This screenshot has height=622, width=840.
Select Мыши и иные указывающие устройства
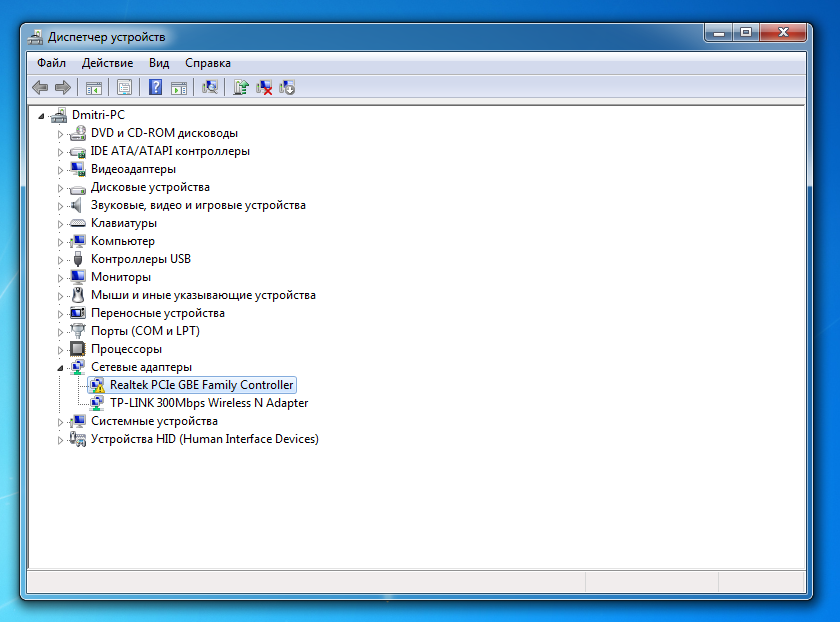(x=203, y=295)
